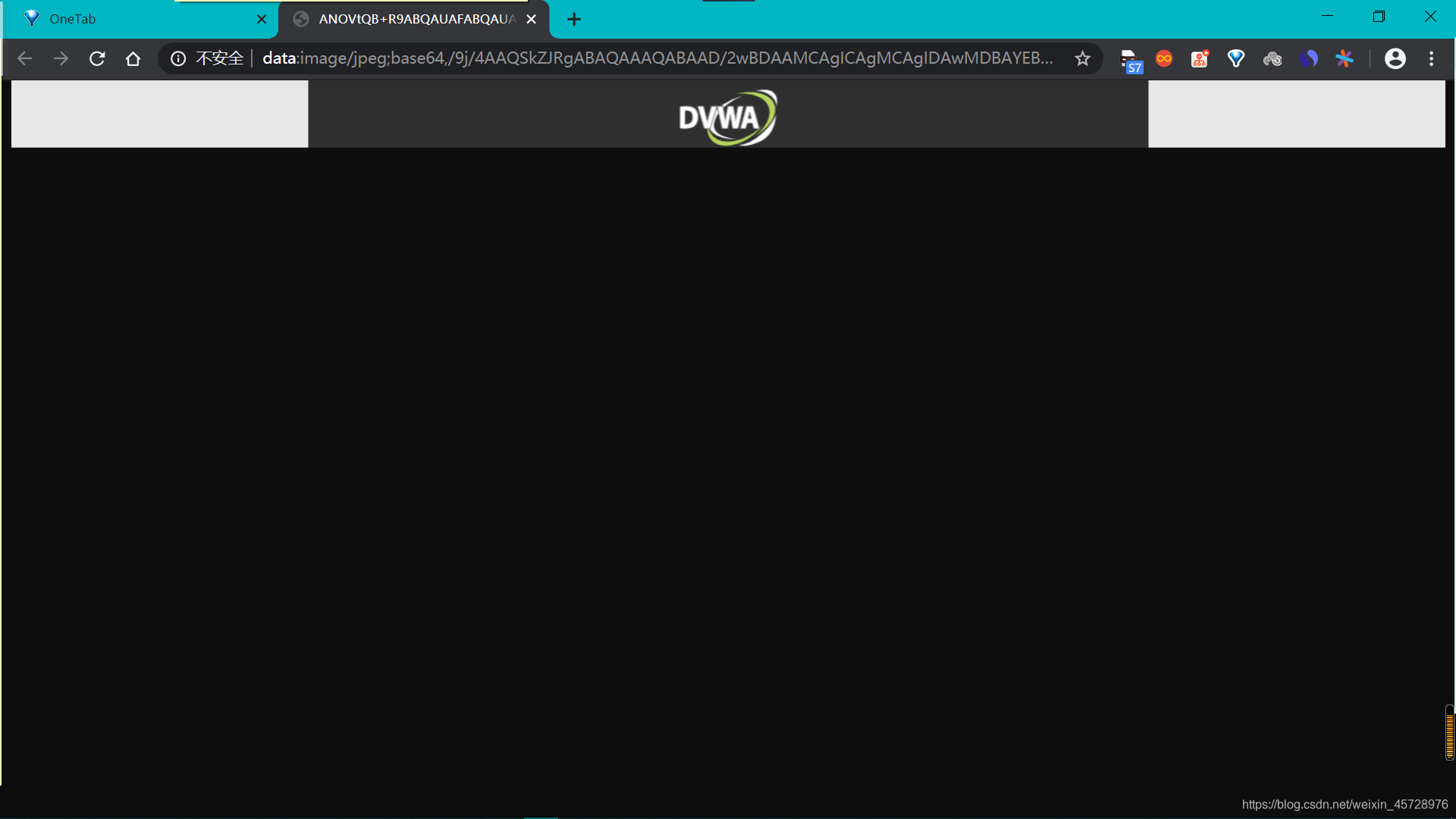Image resolution: width=1456 pixels, height=819 pixels.
Task: View site information for not-secure page
Action: point(178,58)
